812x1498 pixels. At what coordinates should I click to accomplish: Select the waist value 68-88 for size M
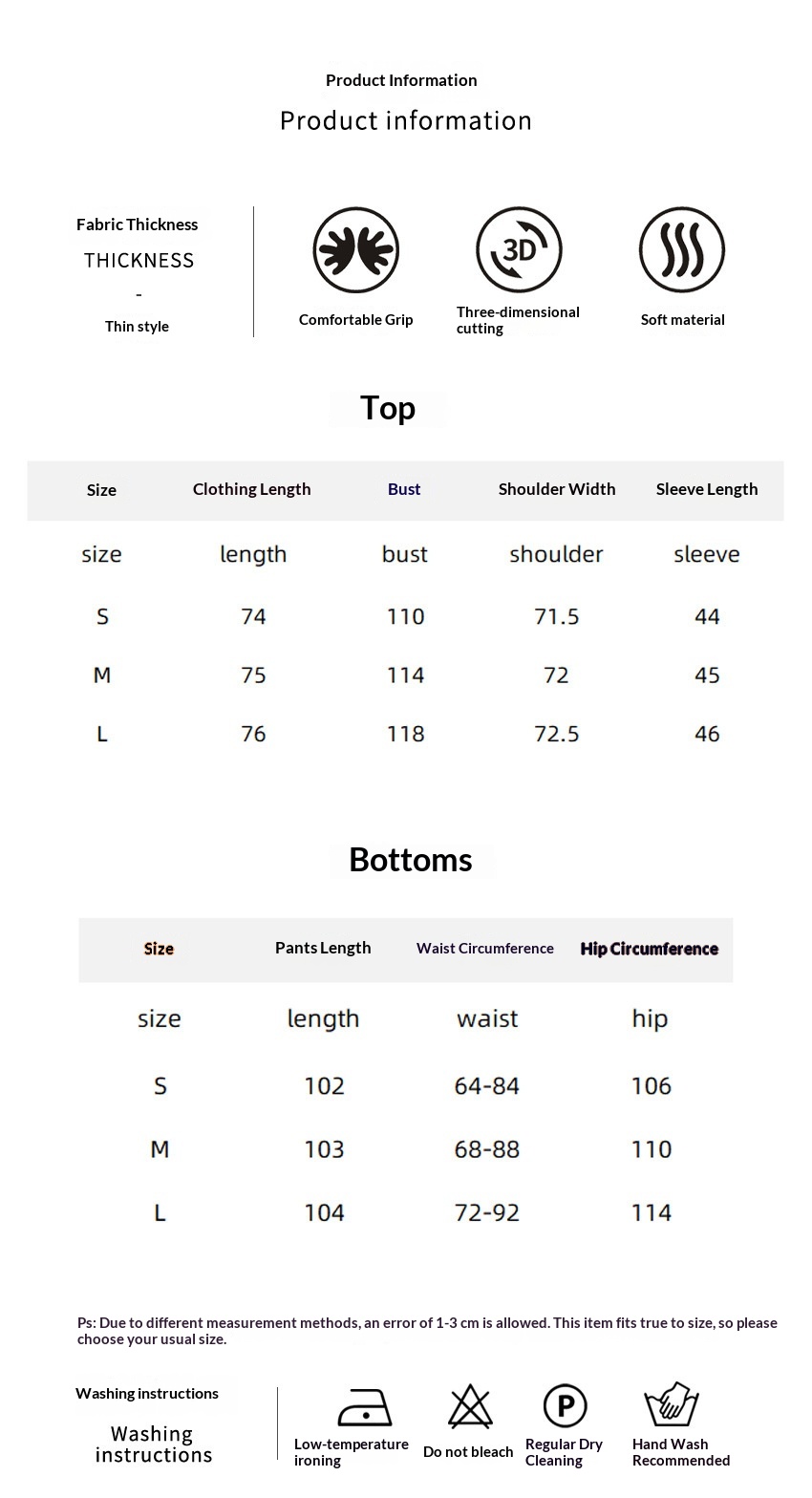click(x=487, y=1149)
